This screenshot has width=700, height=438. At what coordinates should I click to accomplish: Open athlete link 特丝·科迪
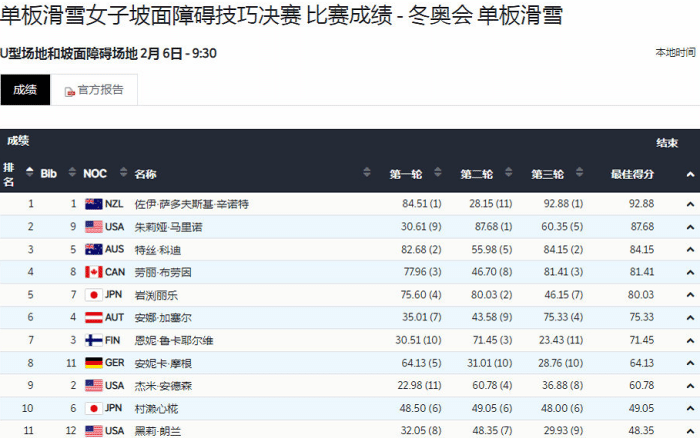click(158, 249)
